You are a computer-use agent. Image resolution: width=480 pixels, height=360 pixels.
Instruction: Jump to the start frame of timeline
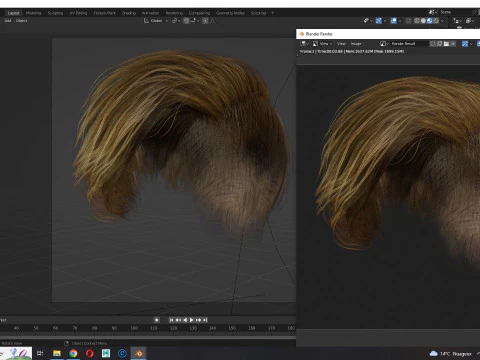(171, 320)
